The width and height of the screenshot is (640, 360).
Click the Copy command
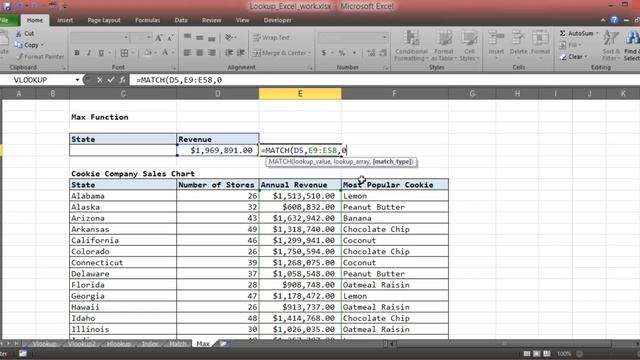(29, 45)
